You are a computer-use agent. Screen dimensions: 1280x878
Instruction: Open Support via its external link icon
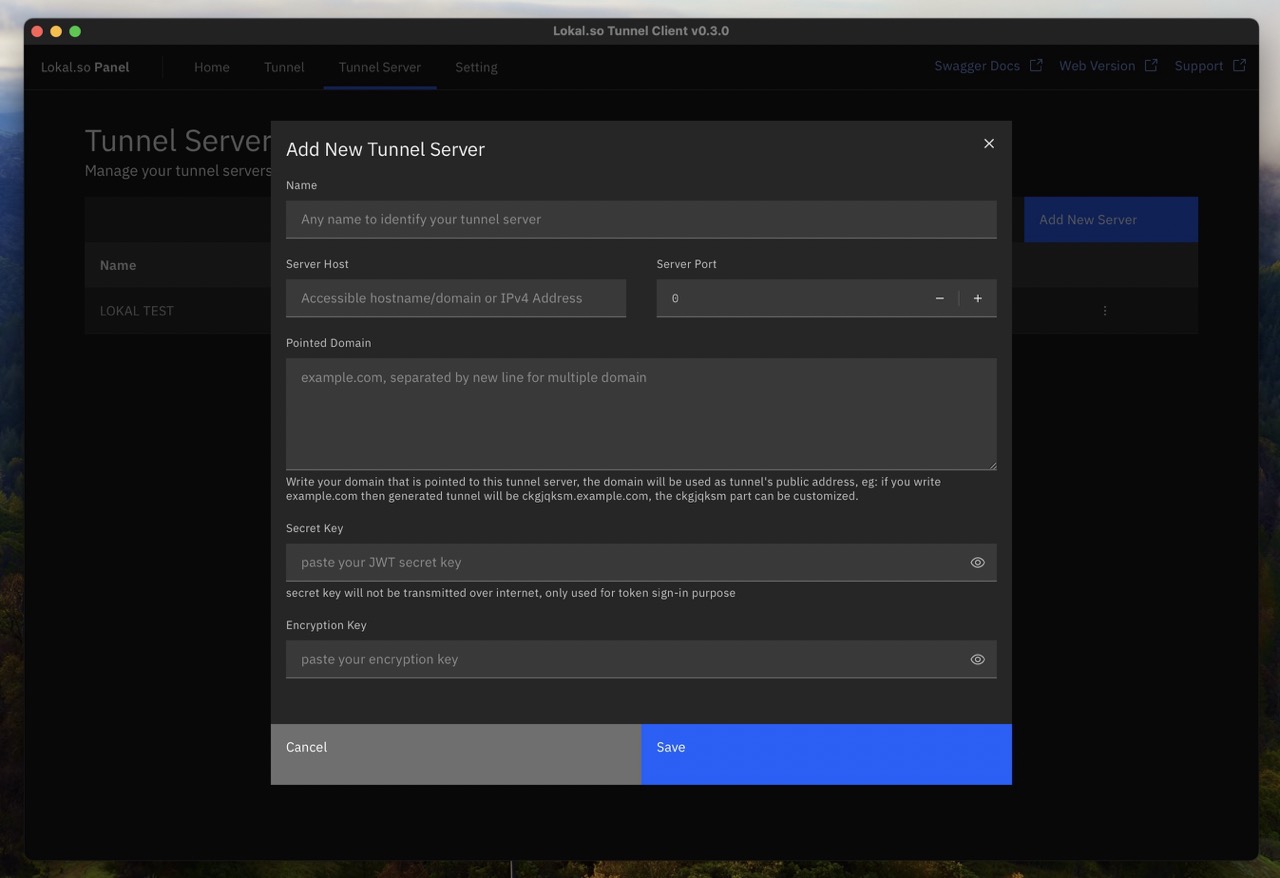[1239, 65]
